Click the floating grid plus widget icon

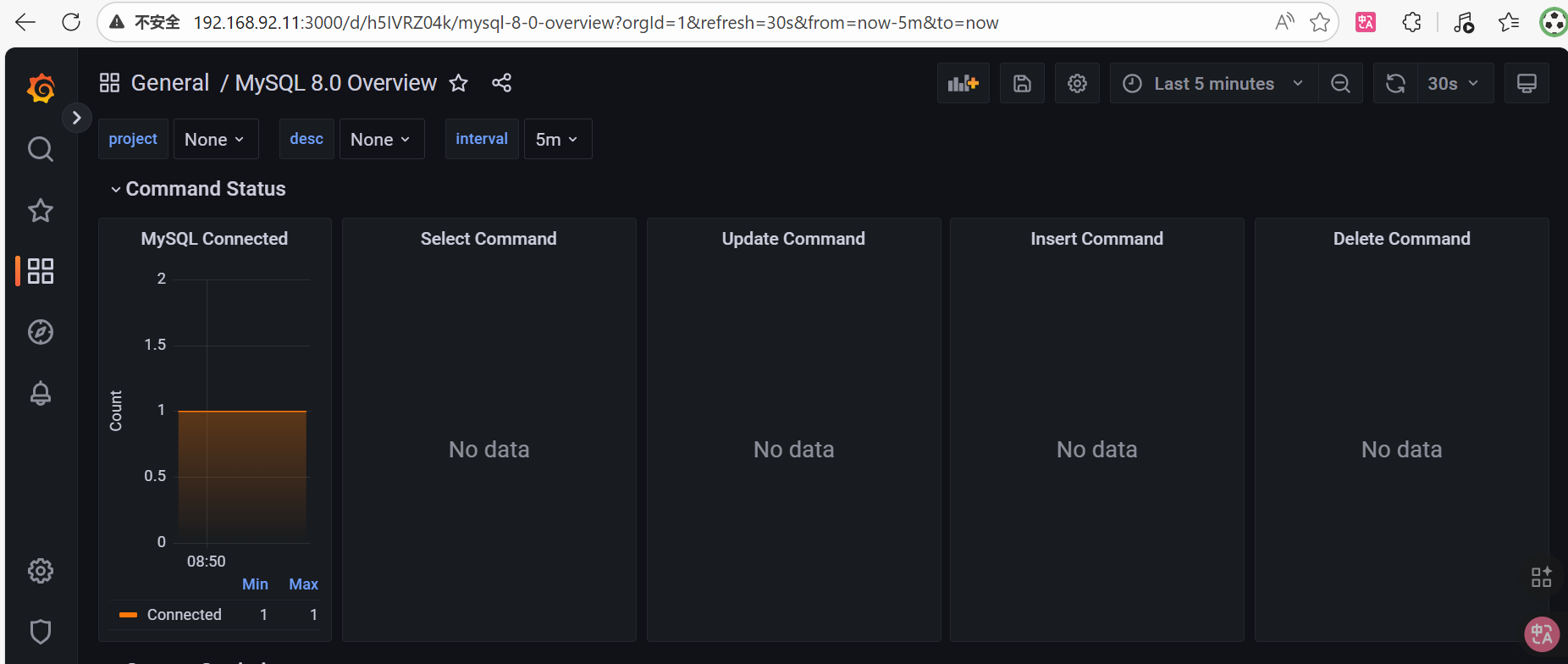1542,577
